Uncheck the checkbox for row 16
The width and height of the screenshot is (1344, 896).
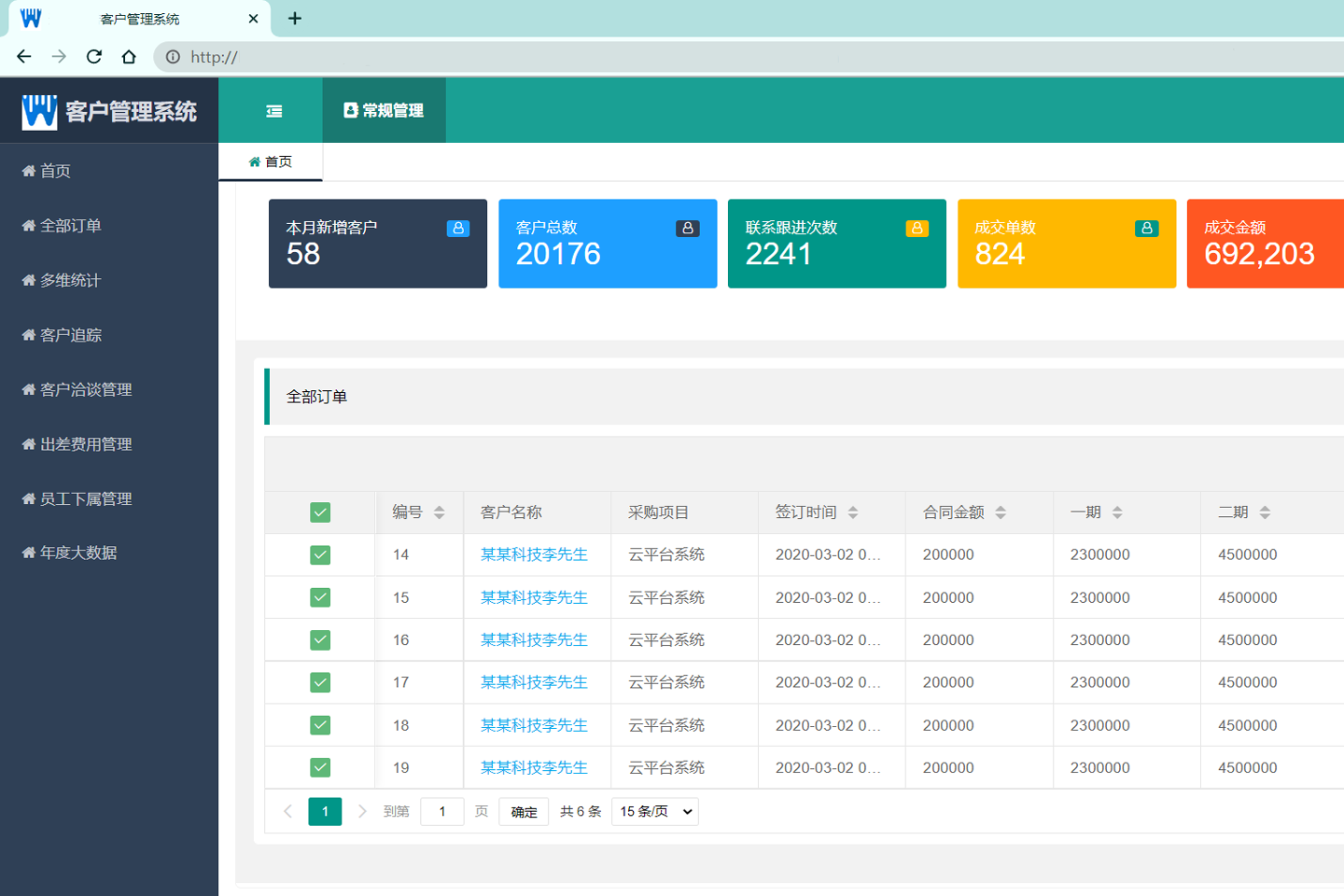click(320, 640)
